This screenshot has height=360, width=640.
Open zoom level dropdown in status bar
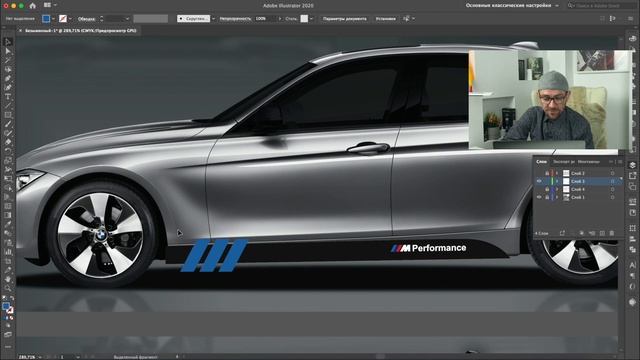(40, 357)
